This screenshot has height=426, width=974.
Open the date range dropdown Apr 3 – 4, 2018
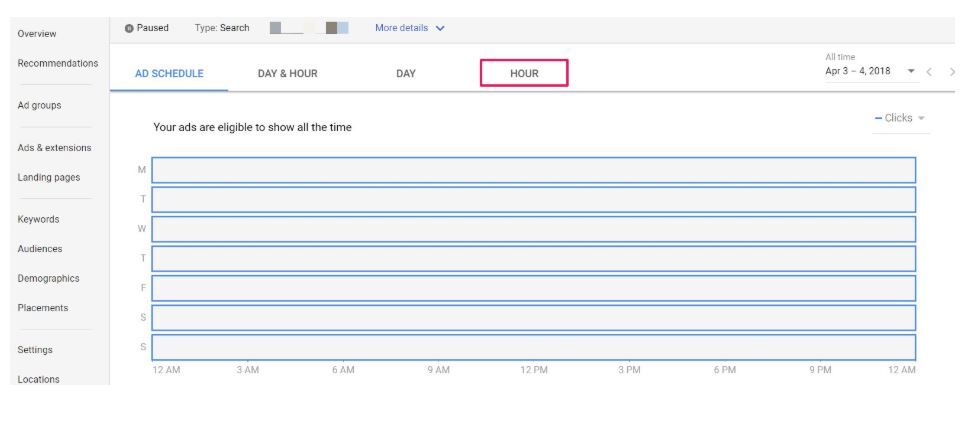(871, 71)
